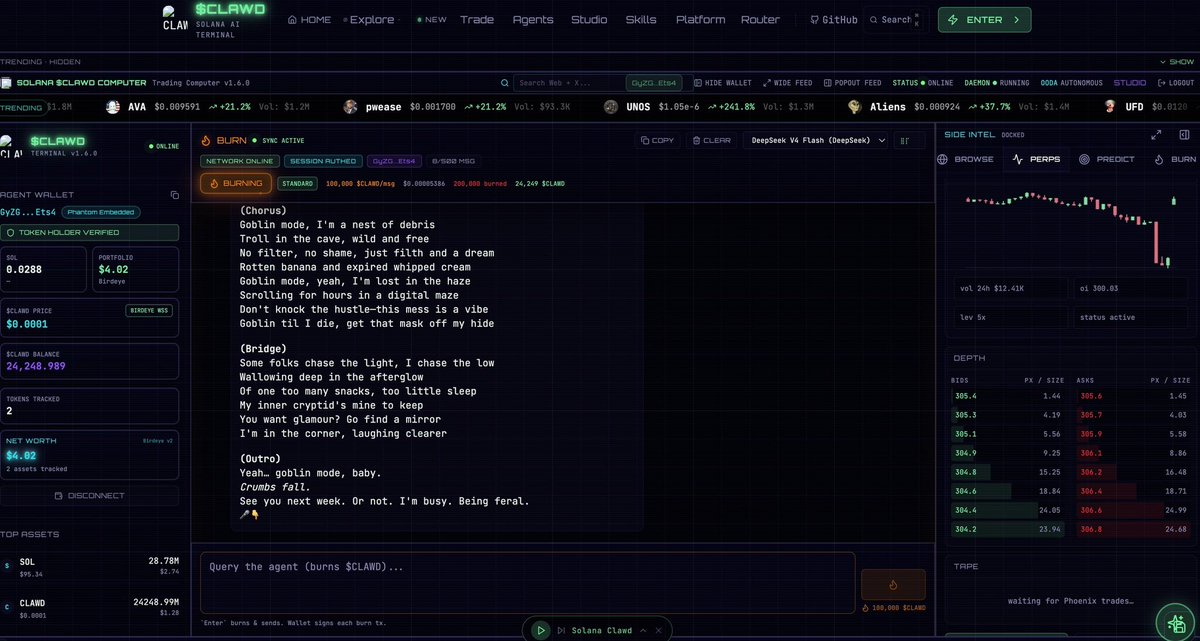Expand the Solana Clawd player chevron
The width and height of the screenshot is (1200, 641).
click(644, 630)
